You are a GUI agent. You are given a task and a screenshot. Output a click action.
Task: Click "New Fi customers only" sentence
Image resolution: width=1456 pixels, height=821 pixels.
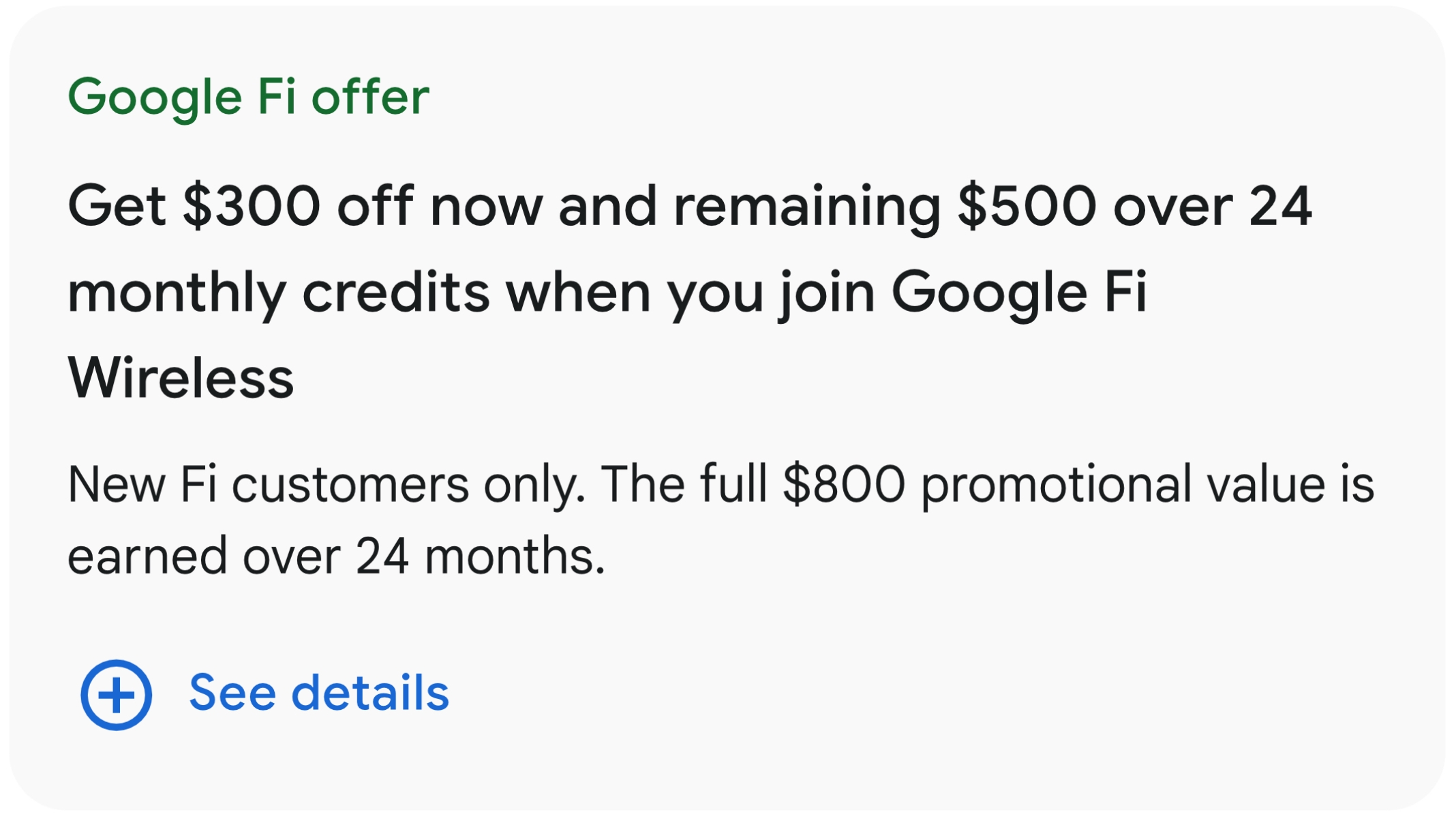[x=326, y=485]
